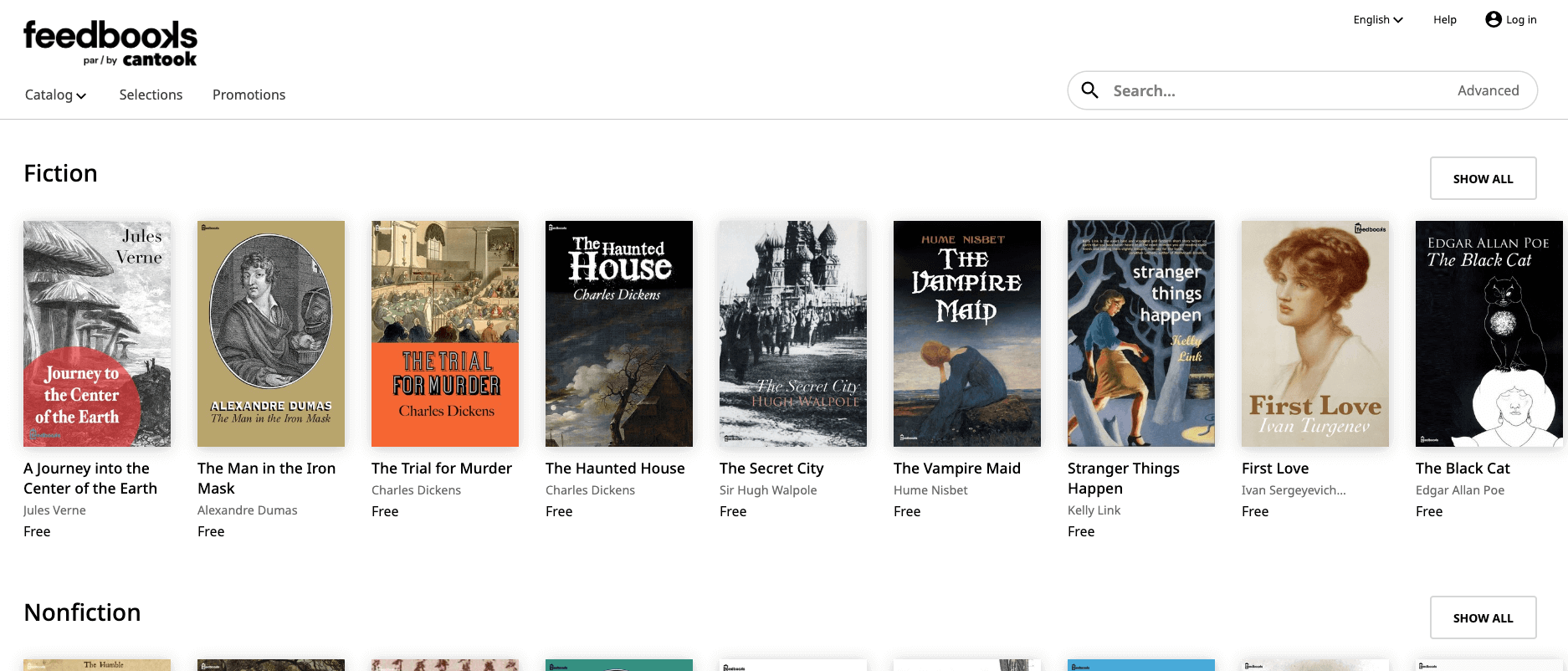Click the Stranger Things Happen title link
Image resolution: width=1568 pixels, height=671 pixels.
[1124, 479]
